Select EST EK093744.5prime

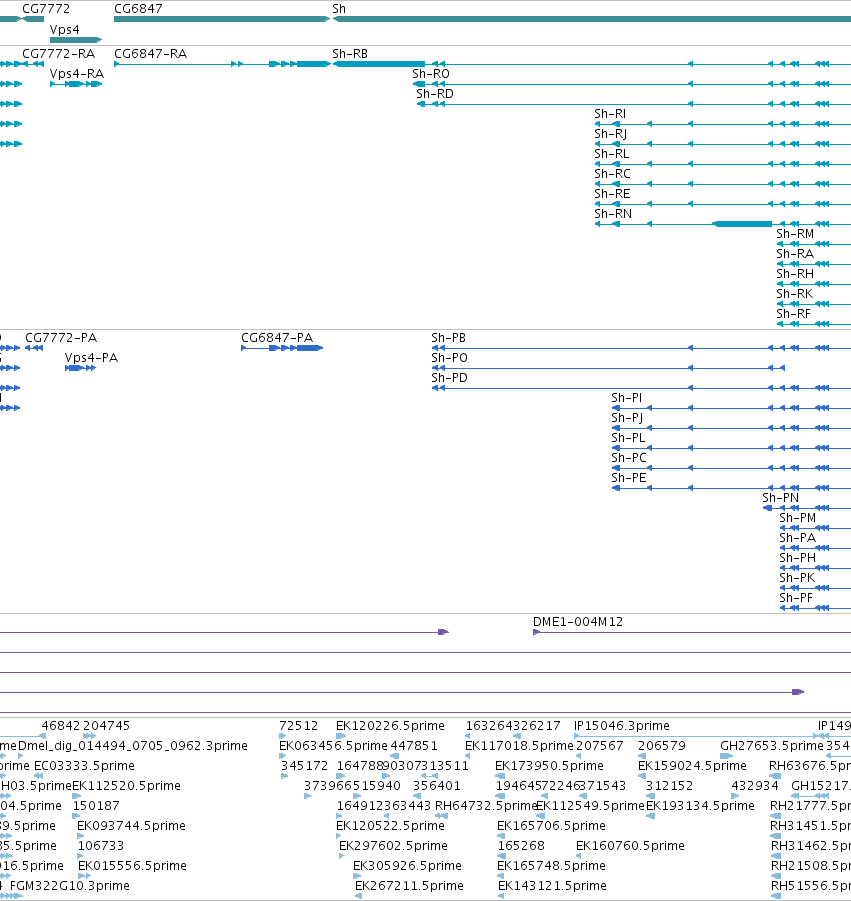[x=132, y=826]
